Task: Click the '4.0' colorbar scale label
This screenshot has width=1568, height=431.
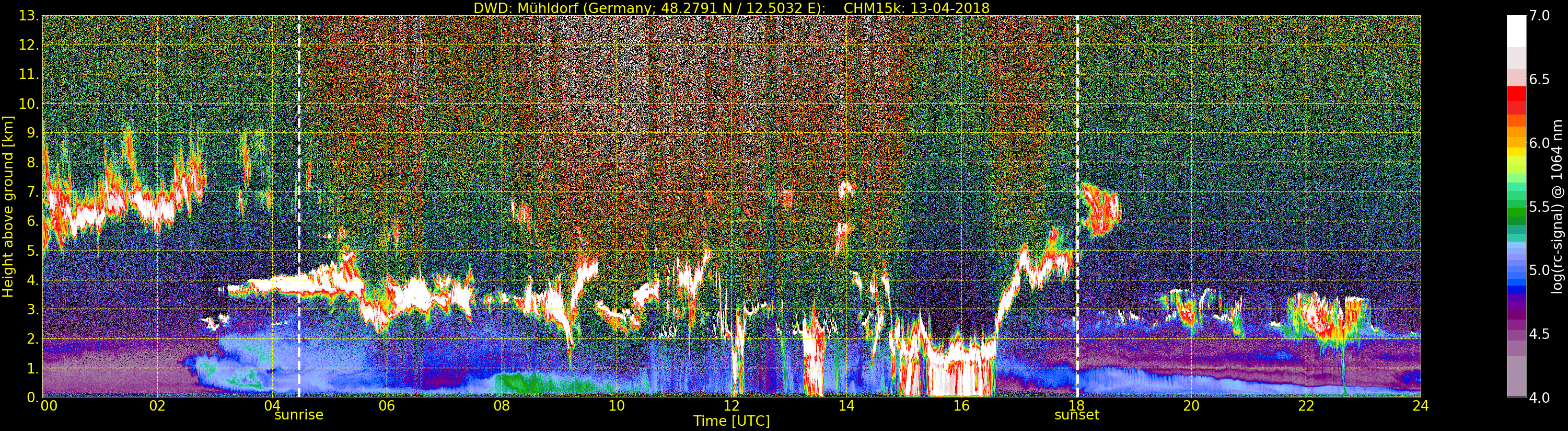Action: point(1539,398)
